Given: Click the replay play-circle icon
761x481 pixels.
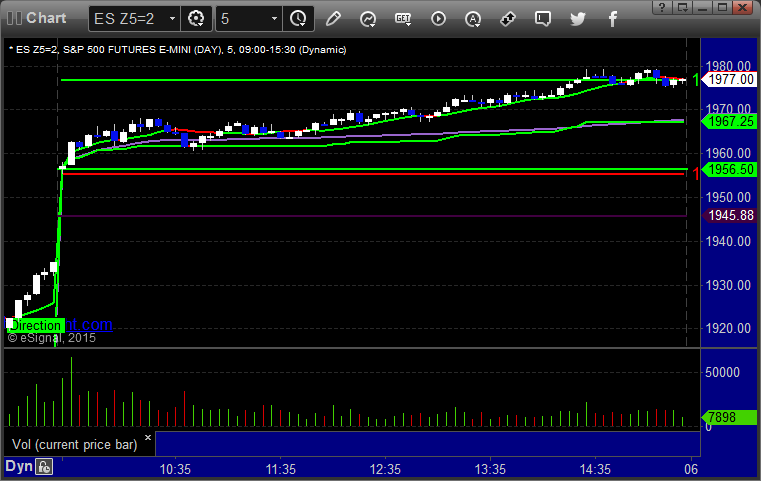Looking at the screenshot, I should click(x=438, y=18).
